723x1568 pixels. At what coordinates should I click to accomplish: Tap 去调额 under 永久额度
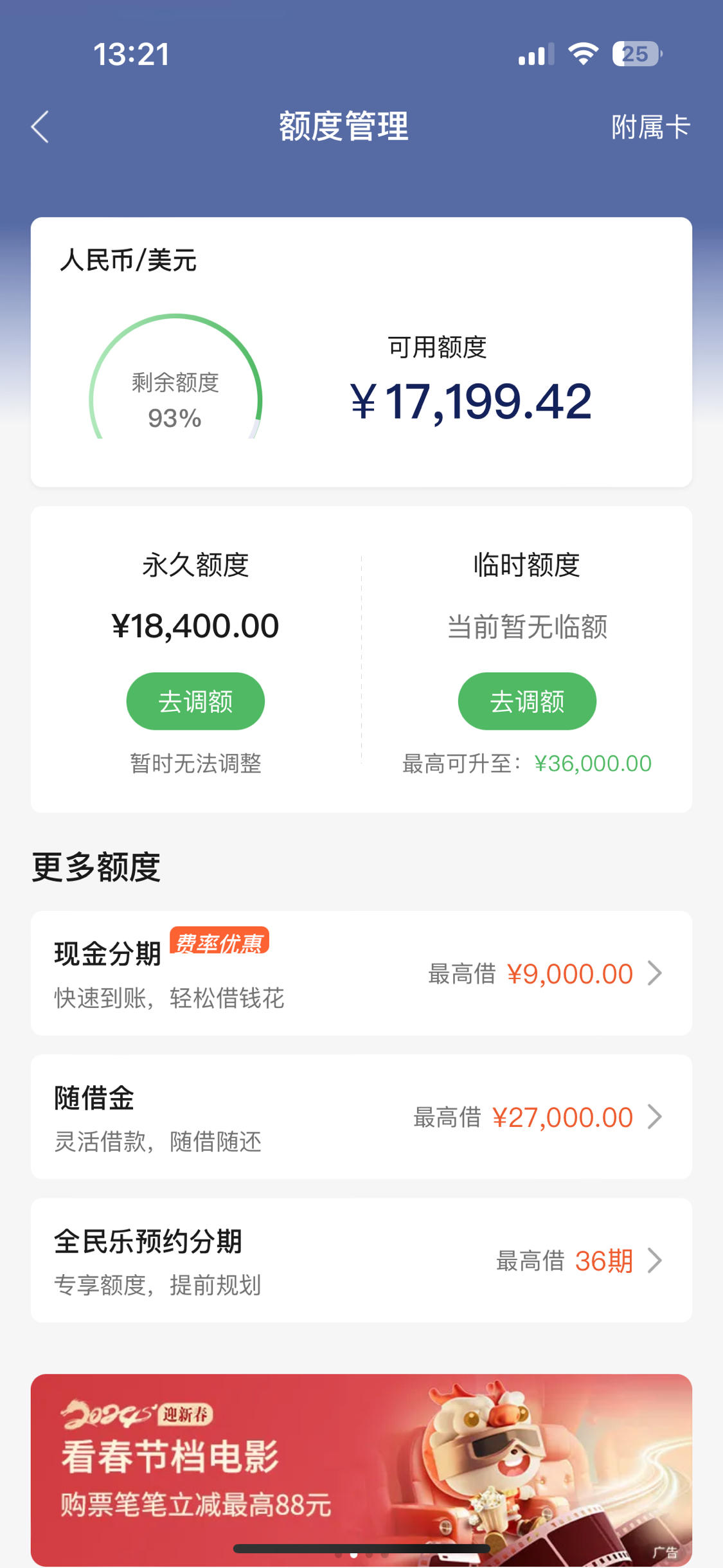click(x=195, y=701)
